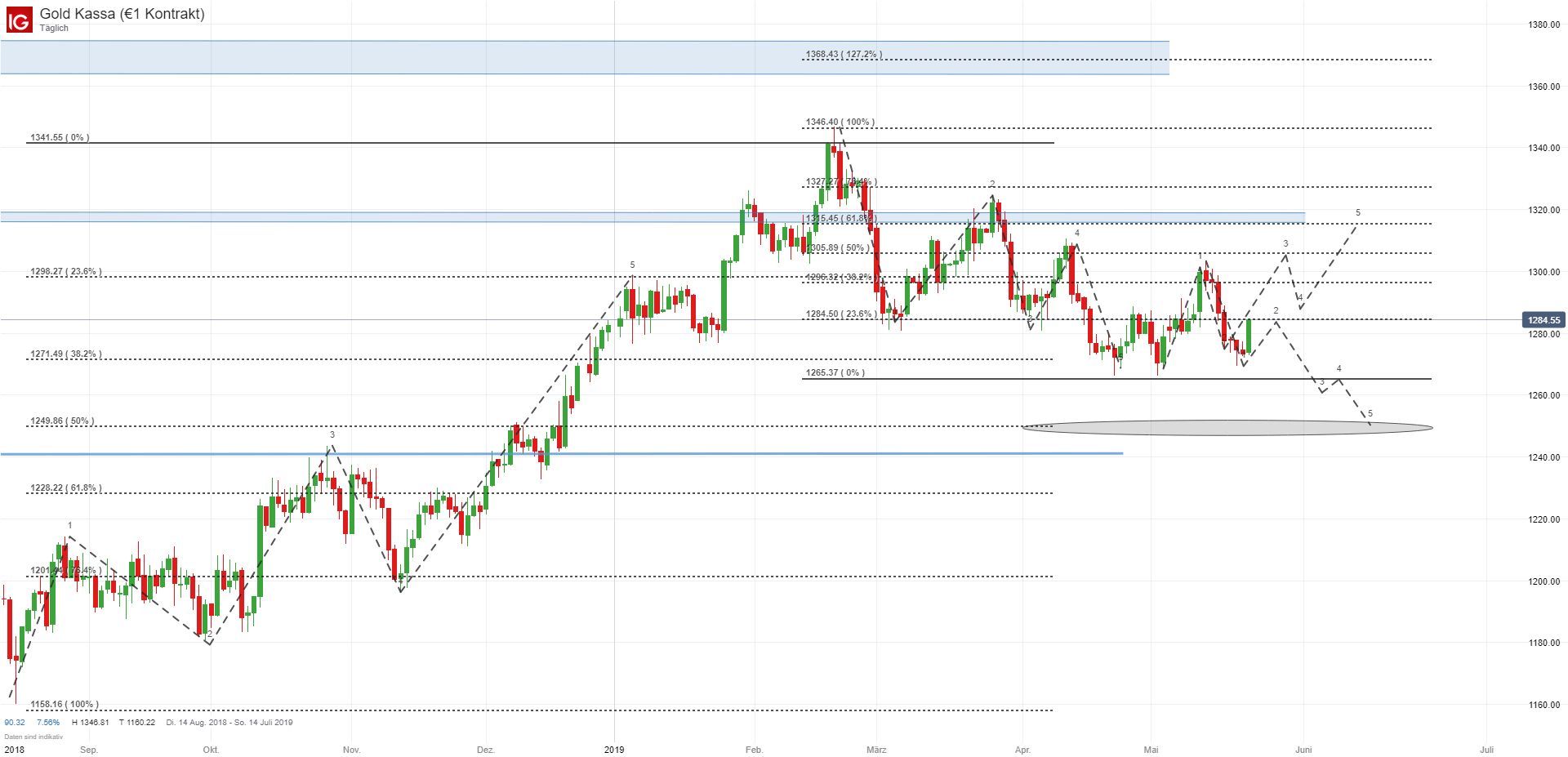Select the gray elliptical target zone near 1250
1568x757 pixels.
(x=1227, y=427)
